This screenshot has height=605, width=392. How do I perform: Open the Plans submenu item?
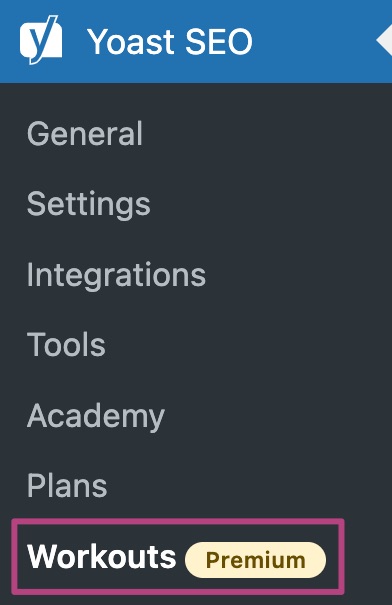click(196, 485)
